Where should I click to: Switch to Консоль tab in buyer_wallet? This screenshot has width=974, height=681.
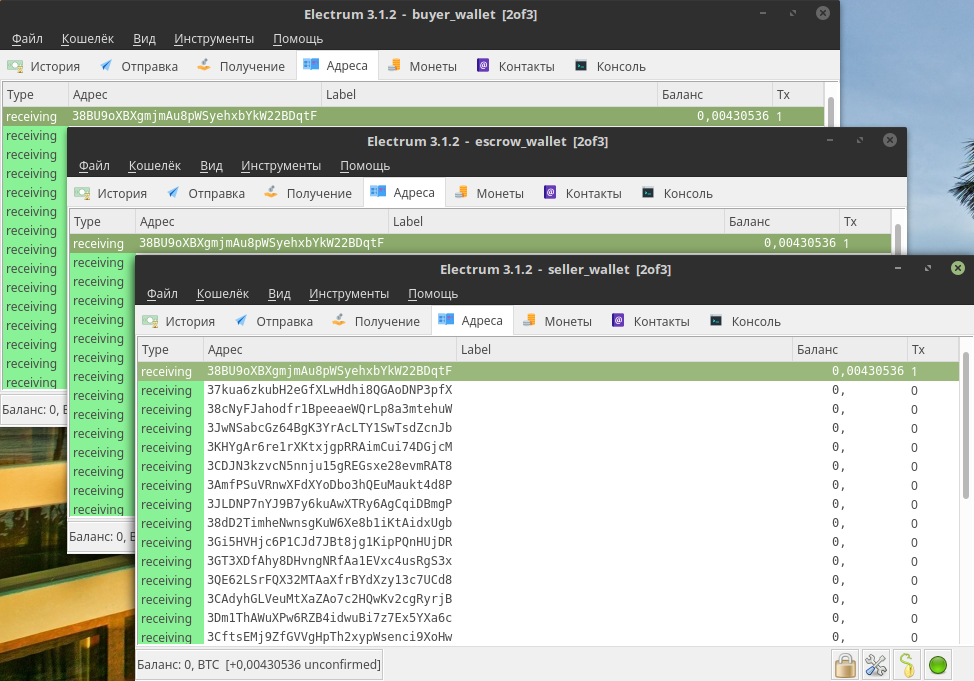[611, 66]
